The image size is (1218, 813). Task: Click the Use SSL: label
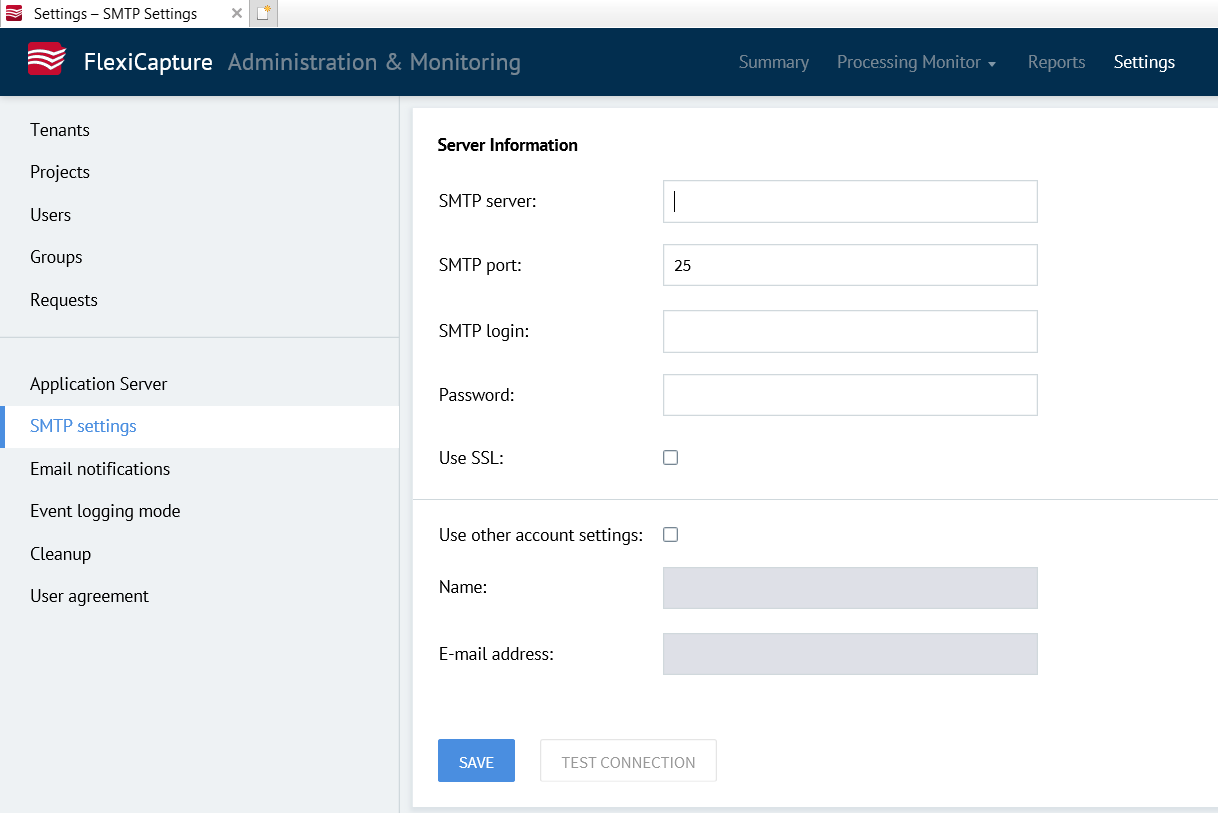[x=471, y=458]
